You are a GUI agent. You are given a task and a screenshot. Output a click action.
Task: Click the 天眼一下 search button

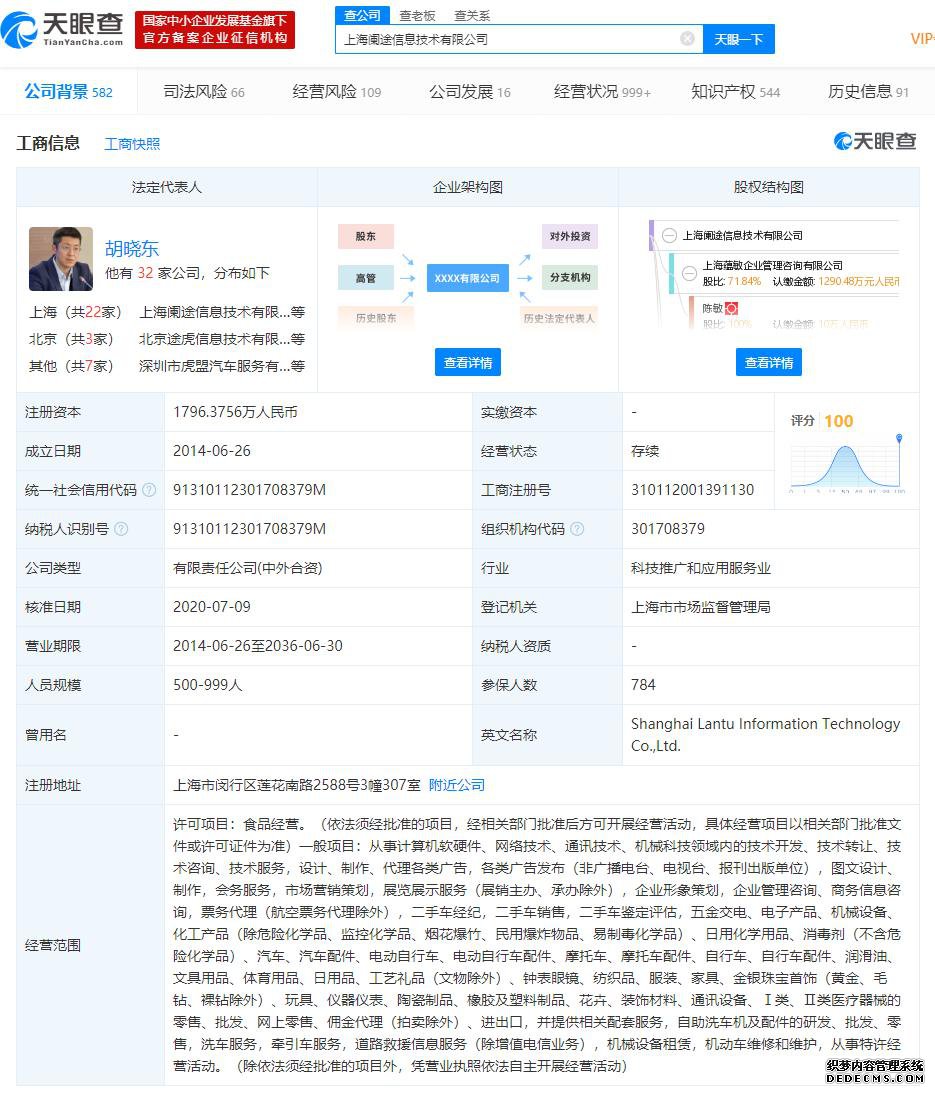738,39
